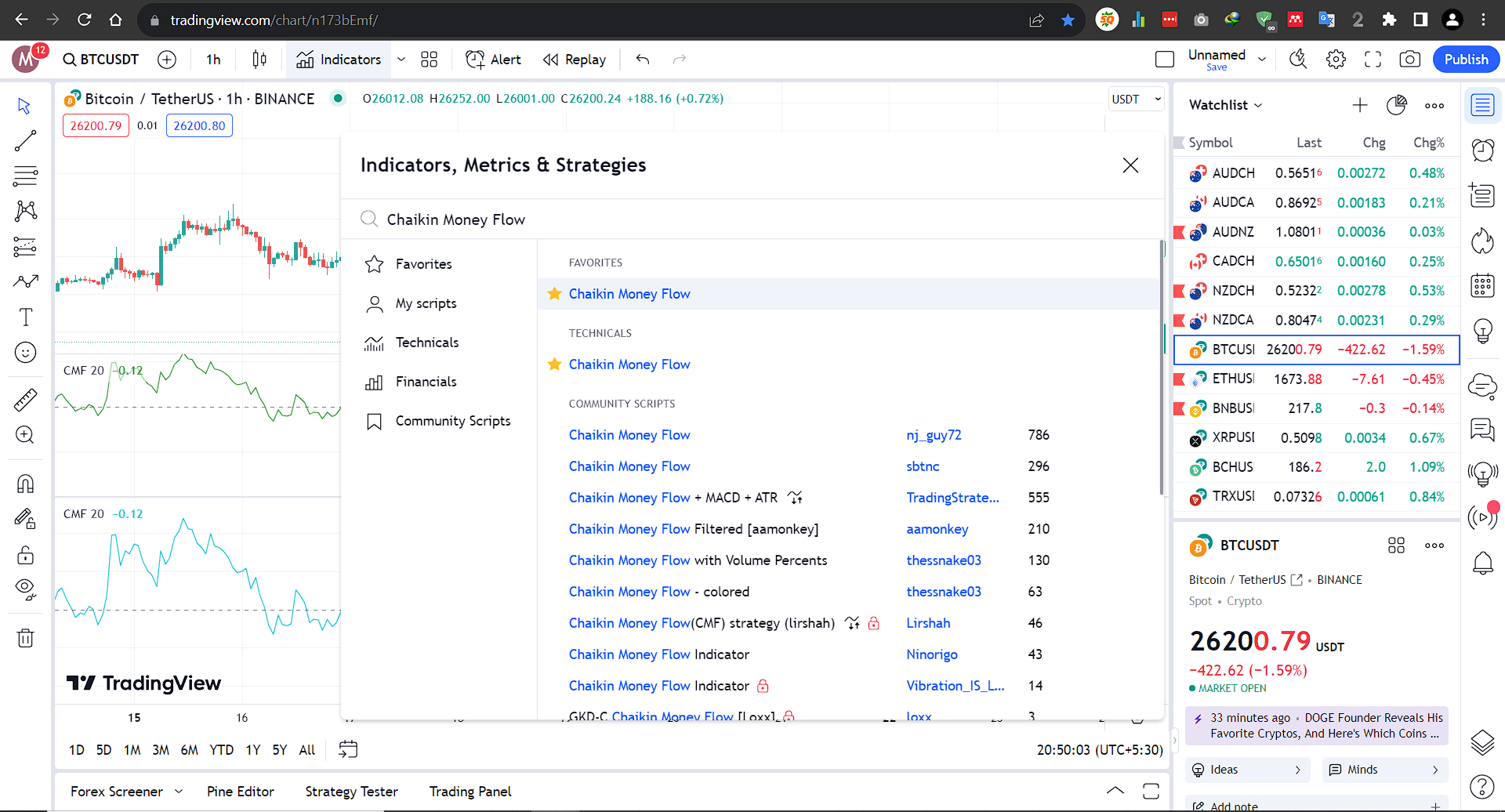Open the layout setup grid icon
1505x812 pixels.
pyautogui.click(x=429, y=60)
